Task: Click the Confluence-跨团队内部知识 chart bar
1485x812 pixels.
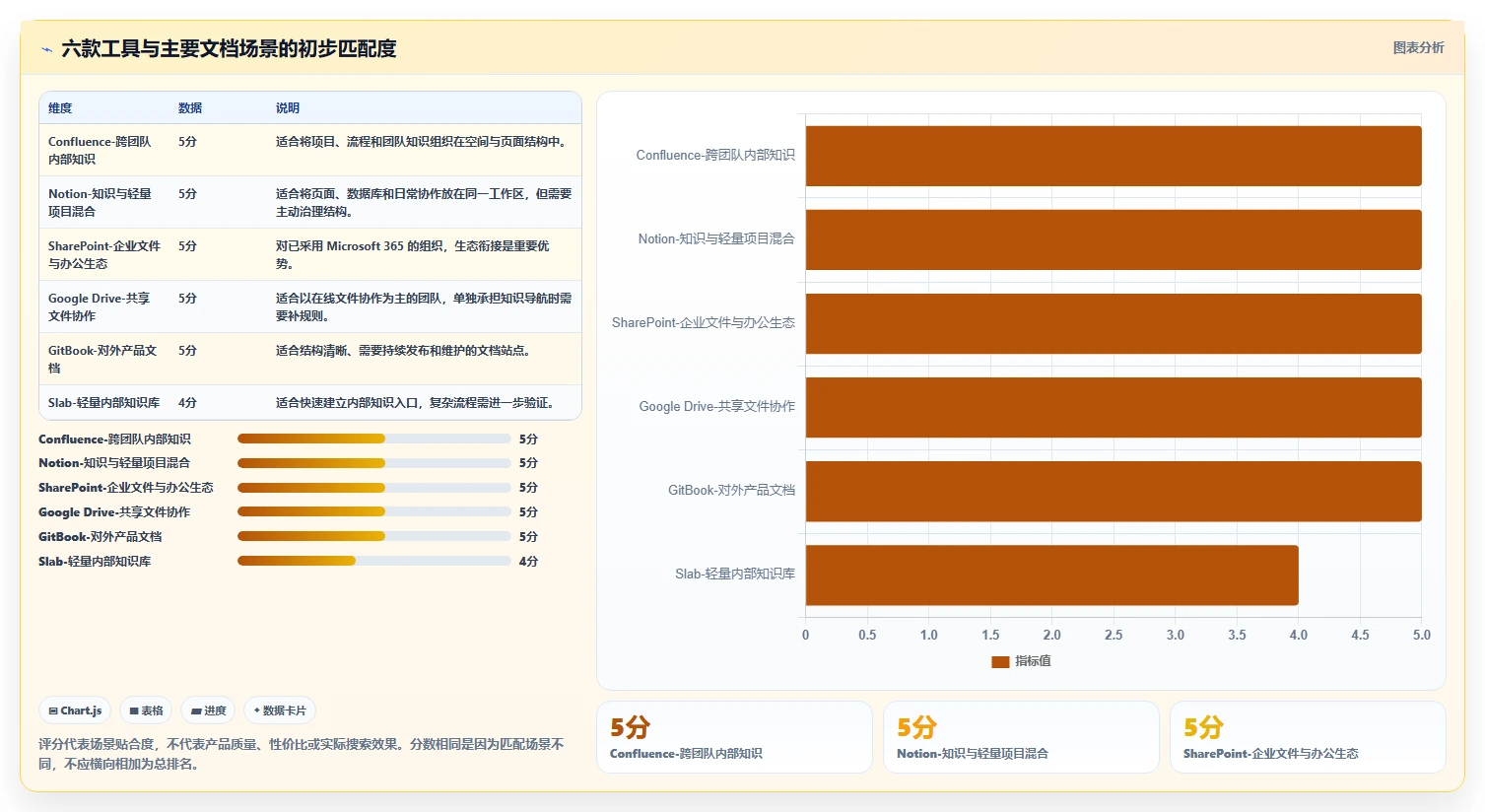Action: tap(1114, 156)
